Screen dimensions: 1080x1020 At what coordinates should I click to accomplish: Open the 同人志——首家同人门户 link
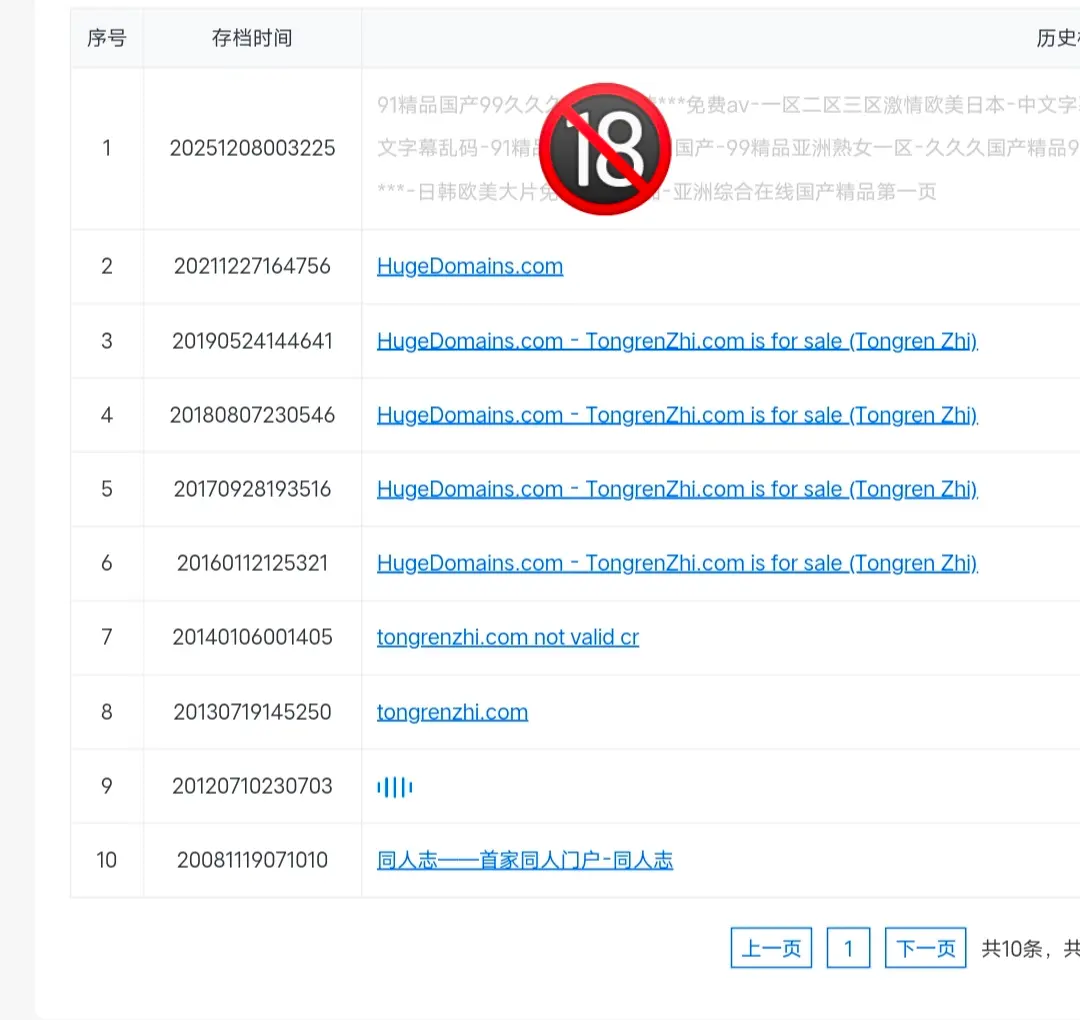525,860
